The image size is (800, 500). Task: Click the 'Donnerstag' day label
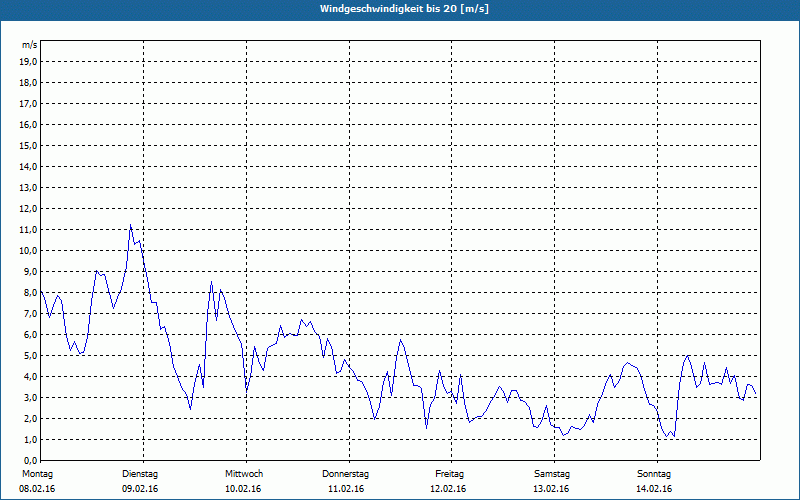(345, 474)
